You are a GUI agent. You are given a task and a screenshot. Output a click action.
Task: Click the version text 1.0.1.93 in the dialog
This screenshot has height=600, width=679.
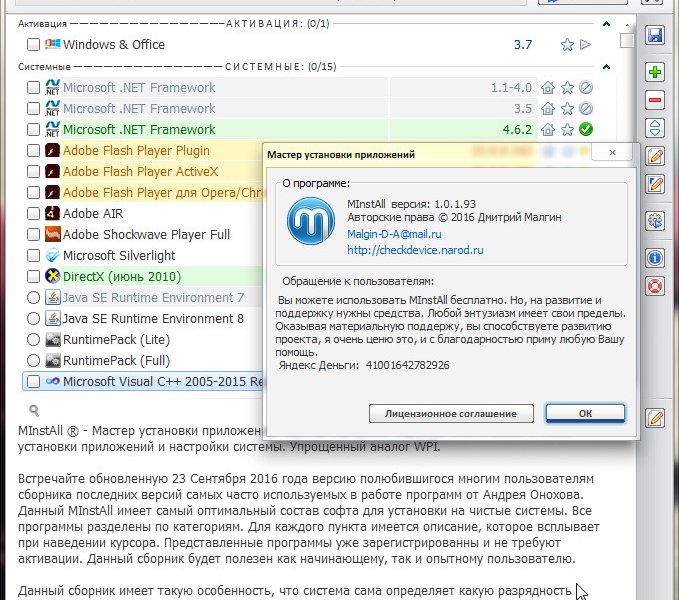coord(455,204)
